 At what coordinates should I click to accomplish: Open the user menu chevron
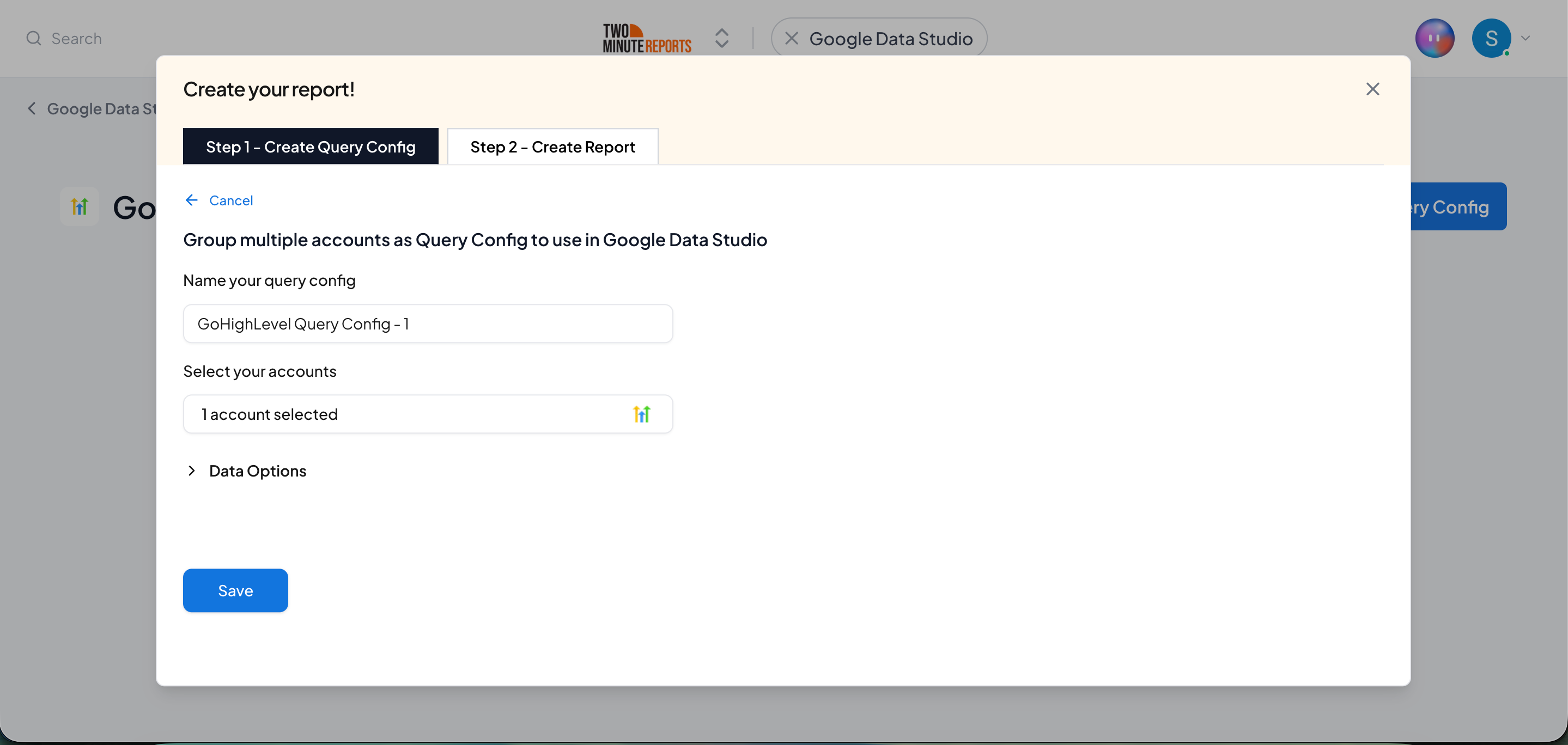coord(1526,38)
